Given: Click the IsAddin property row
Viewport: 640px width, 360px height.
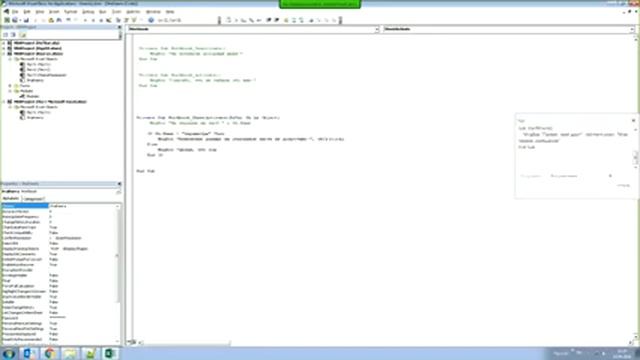Looking at the screenshot, I should point(59,302).
